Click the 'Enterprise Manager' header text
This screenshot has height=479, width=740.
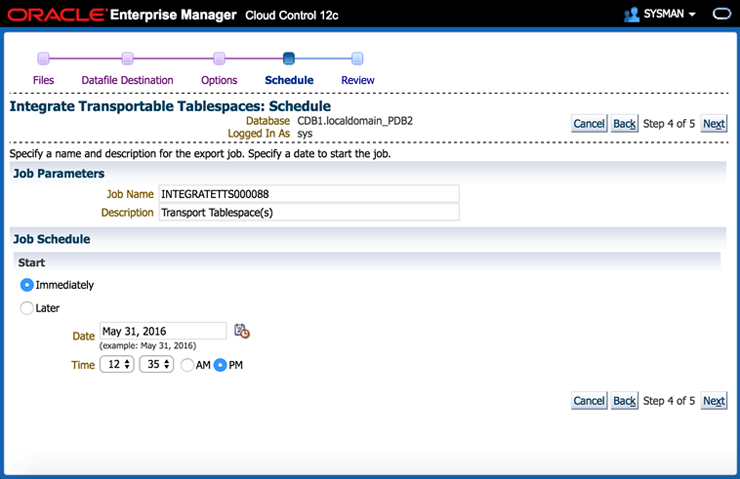click(x=173, y=15)
